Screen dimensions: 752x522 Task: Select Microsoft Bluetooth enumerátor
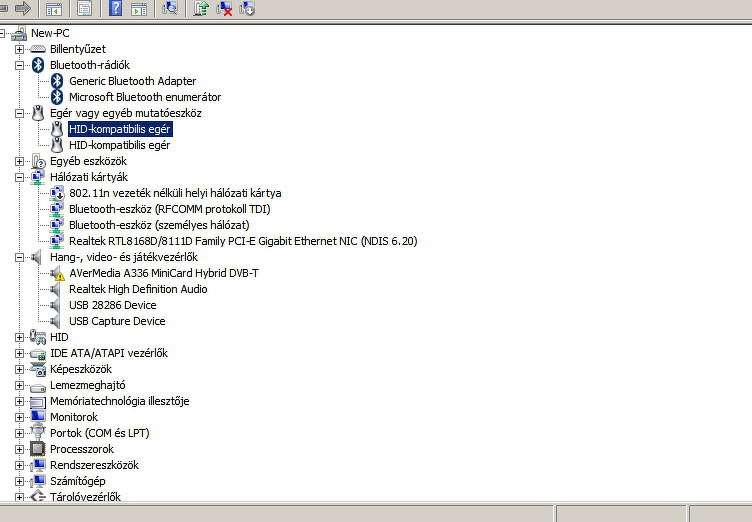click(145, 97)
